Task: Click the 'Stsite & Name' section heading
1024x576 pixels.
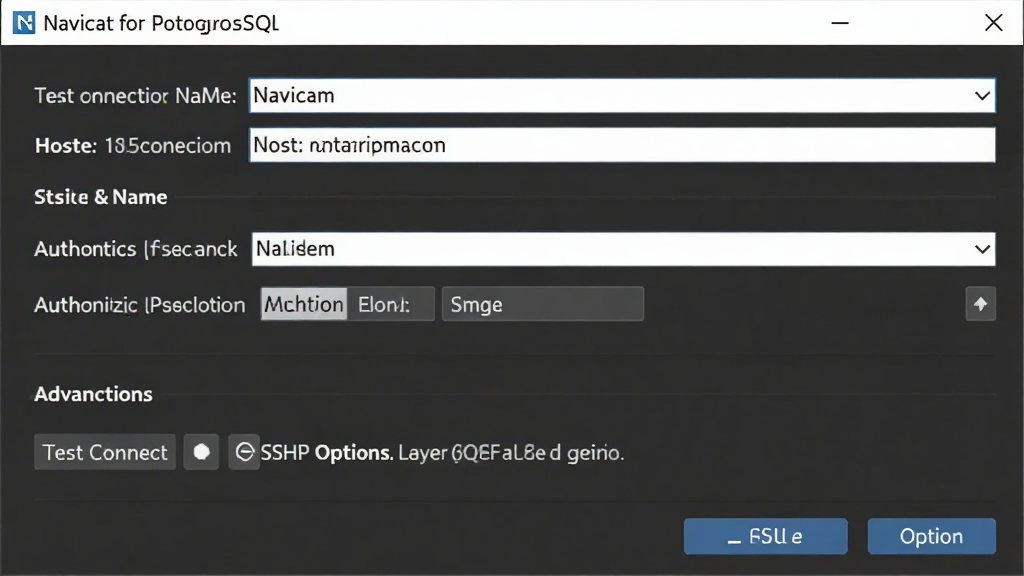Action: coord(101,197)
